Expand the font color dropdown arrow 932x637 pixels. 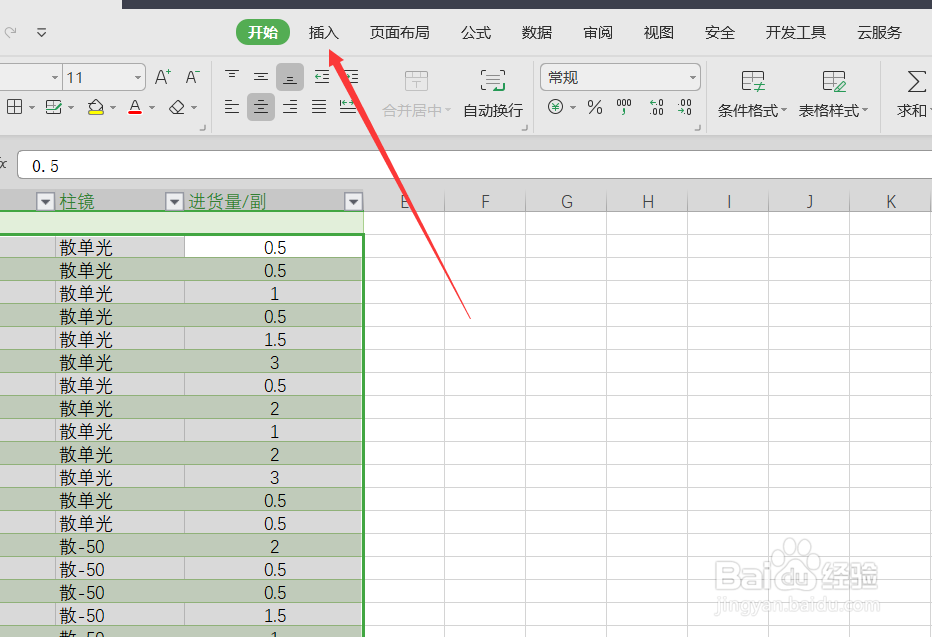click(x=152, y=108)
